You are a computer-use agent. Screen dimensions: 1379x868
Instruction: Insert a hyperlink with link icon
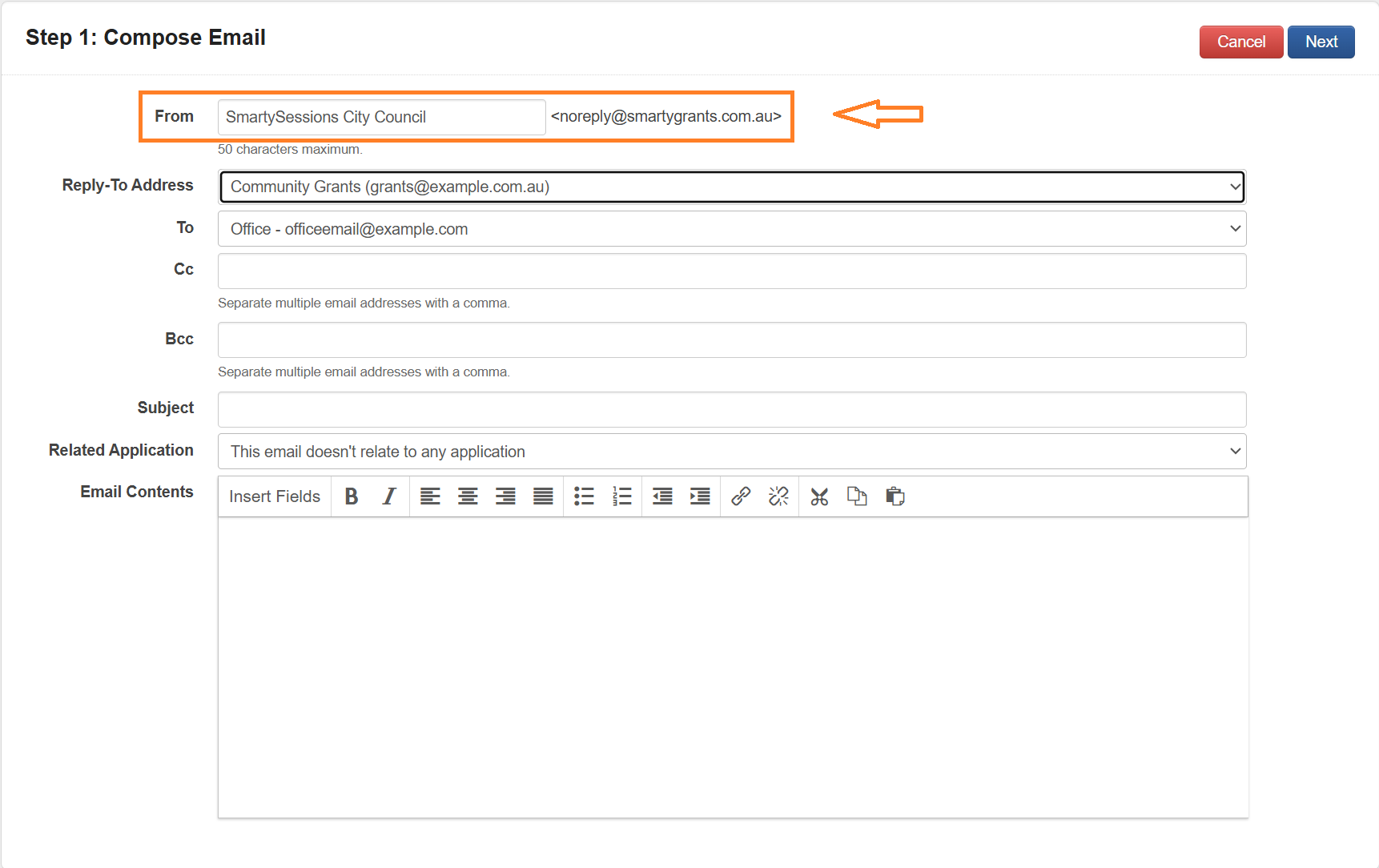(x=741, y=496)
